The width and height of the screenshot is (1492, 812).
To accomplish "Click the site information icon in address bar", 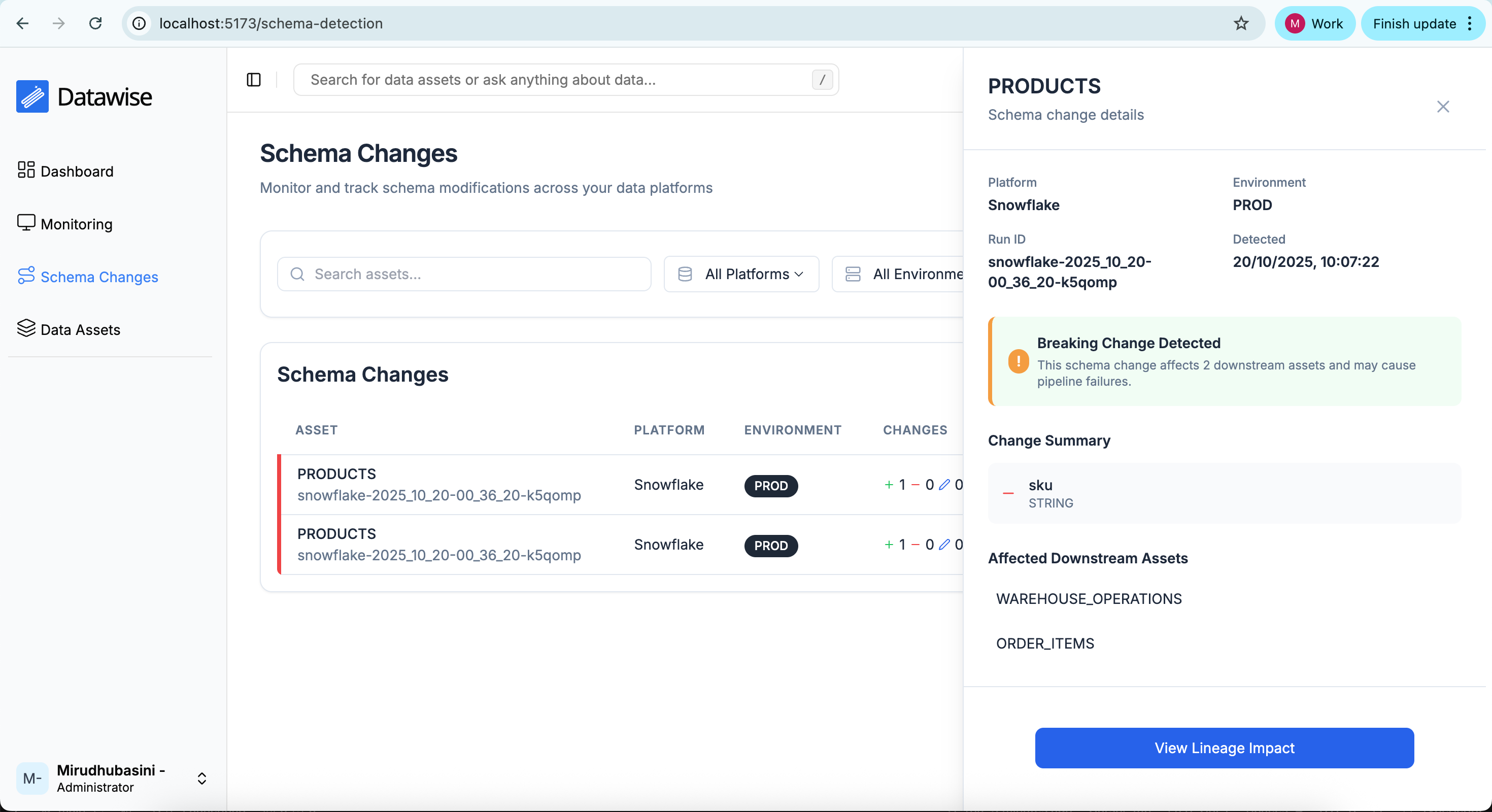I will coord(139,24).
